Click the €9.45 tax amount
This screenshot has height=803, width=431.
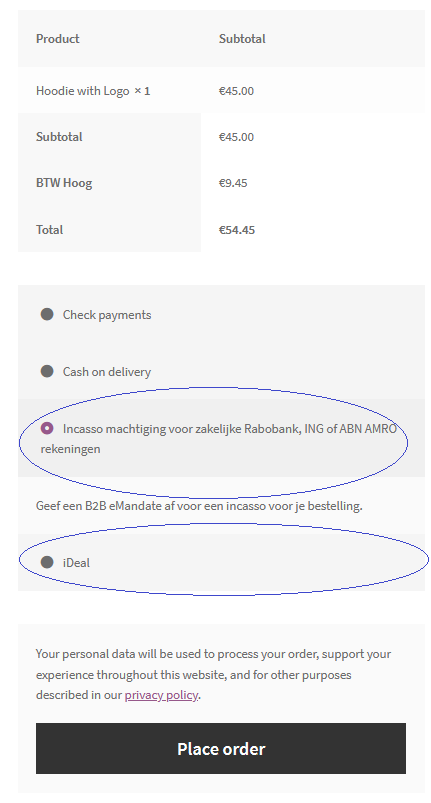point(233,183)
